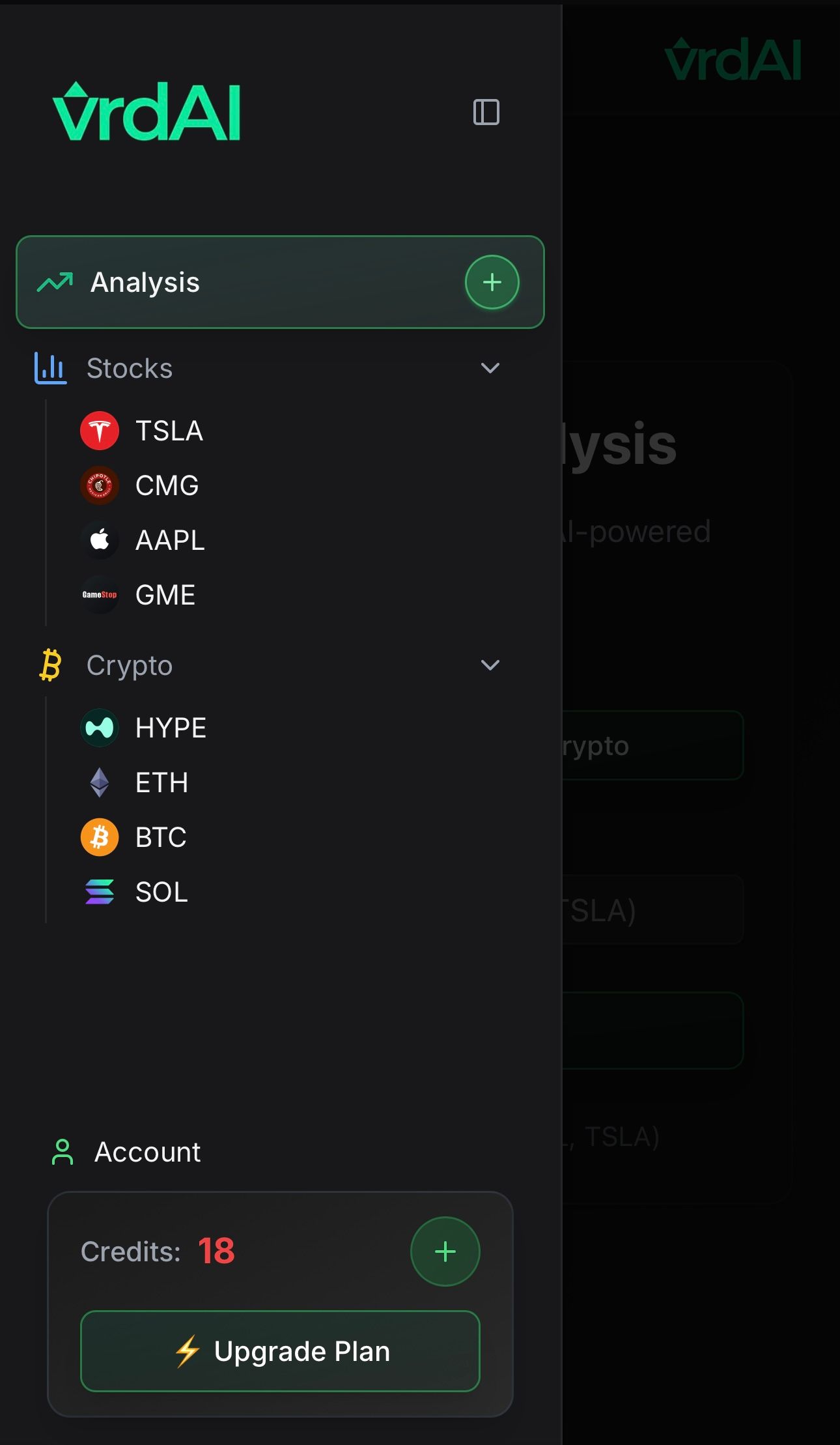
Task: Select the BTC crypto entry
Action: point(161,837)
